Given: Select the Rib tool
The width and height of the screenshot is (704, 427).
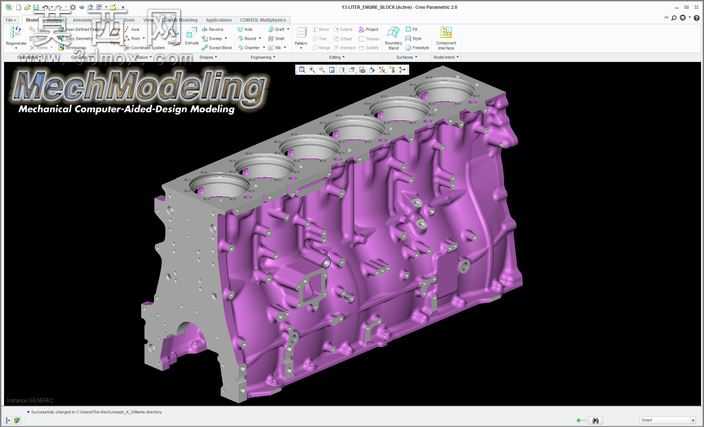Looking at the screenshot, I should [x=275, y=47].
